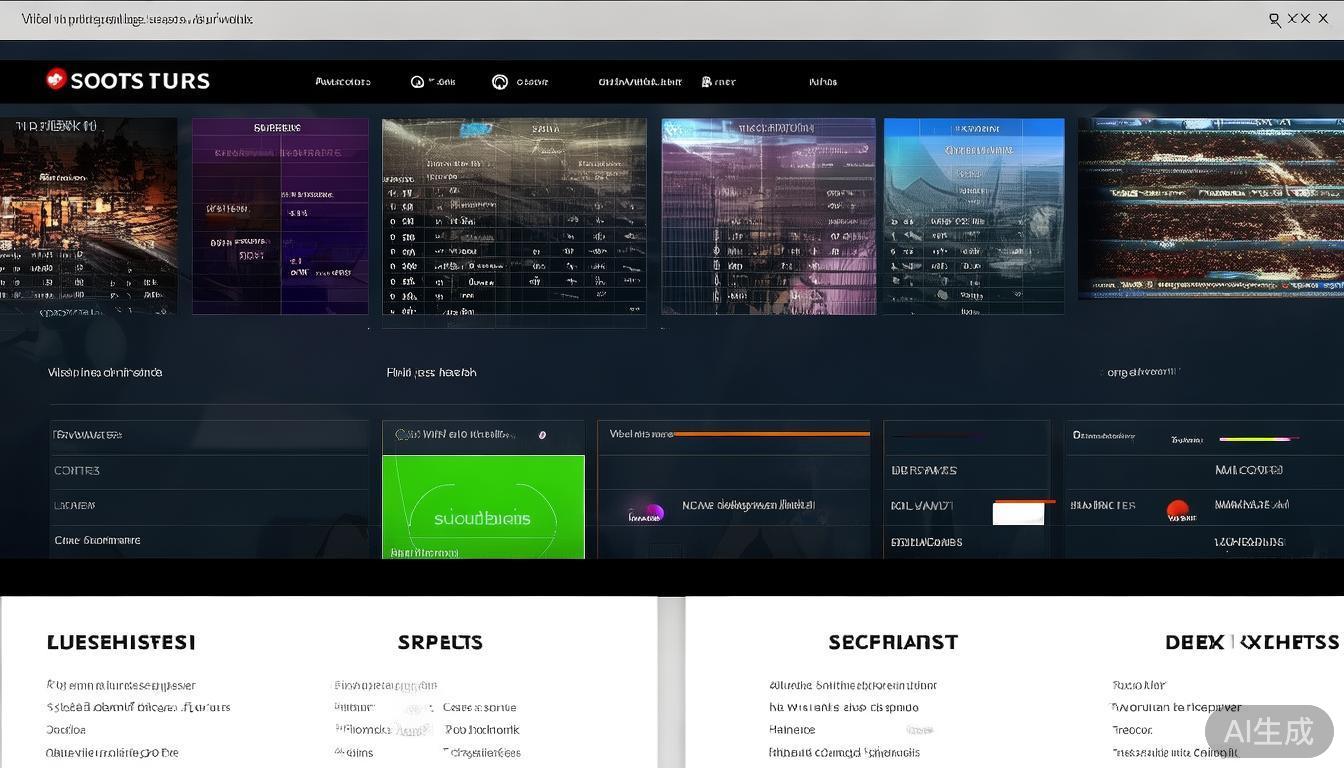Click the yellow-pink gradient bar in right panel

point(1258,438)
